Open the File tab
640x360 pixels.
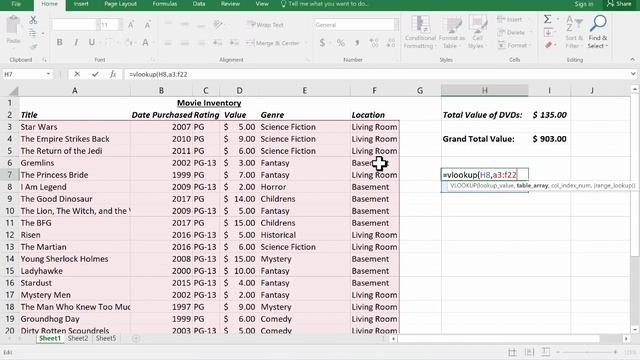point(16,4)
